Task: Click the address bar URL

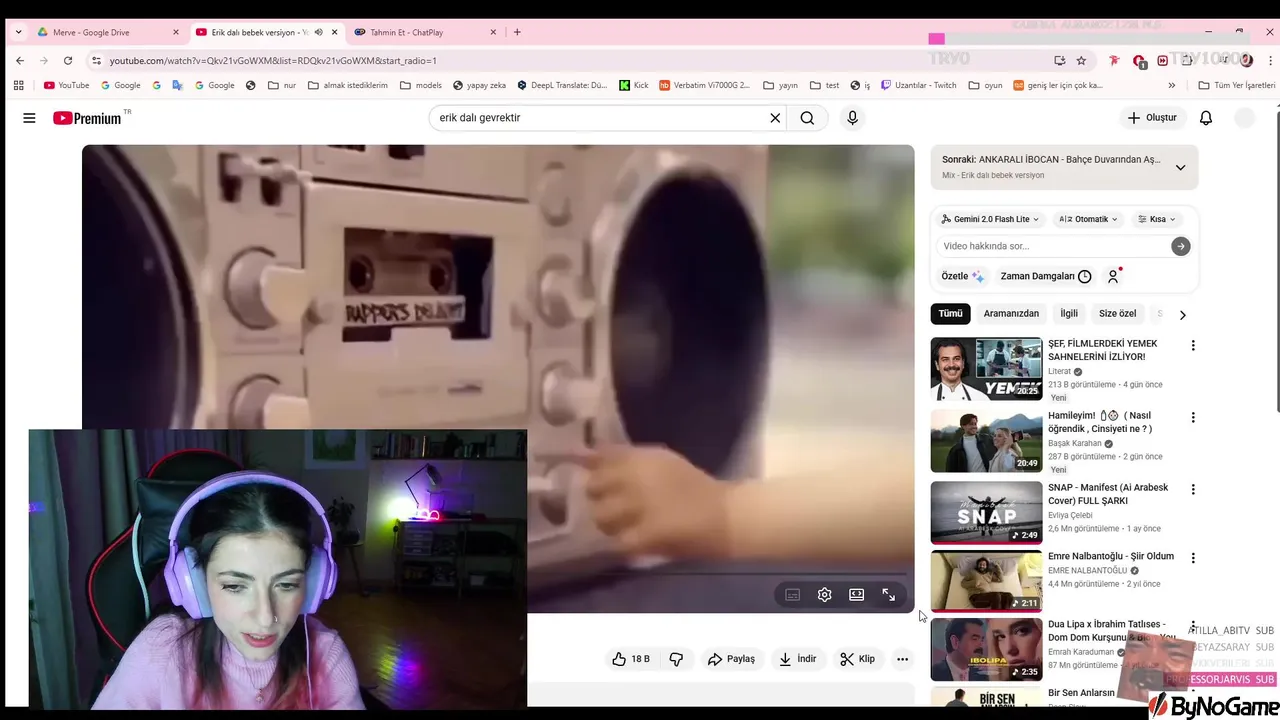Action: (273, 61)
